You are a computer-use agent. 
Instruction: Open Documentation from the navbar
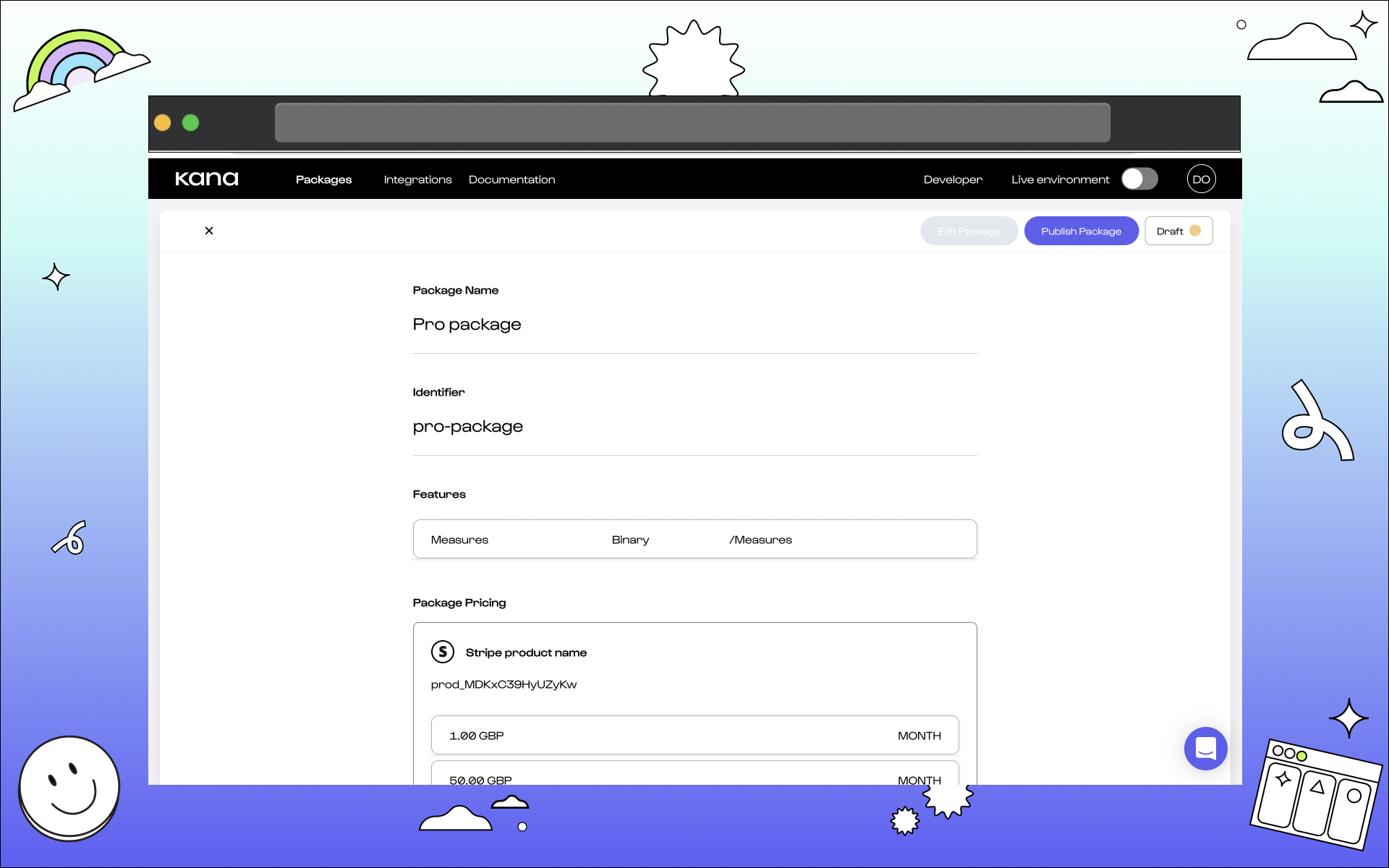point(511,179)
